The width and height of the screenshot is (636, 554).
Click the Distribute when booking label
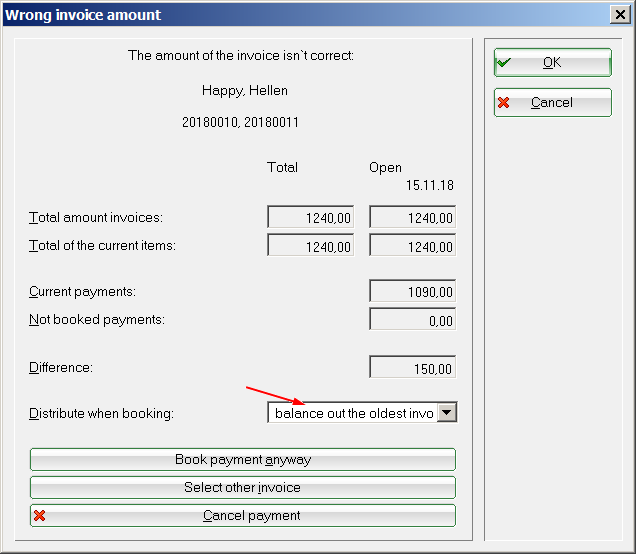(101, 414)
